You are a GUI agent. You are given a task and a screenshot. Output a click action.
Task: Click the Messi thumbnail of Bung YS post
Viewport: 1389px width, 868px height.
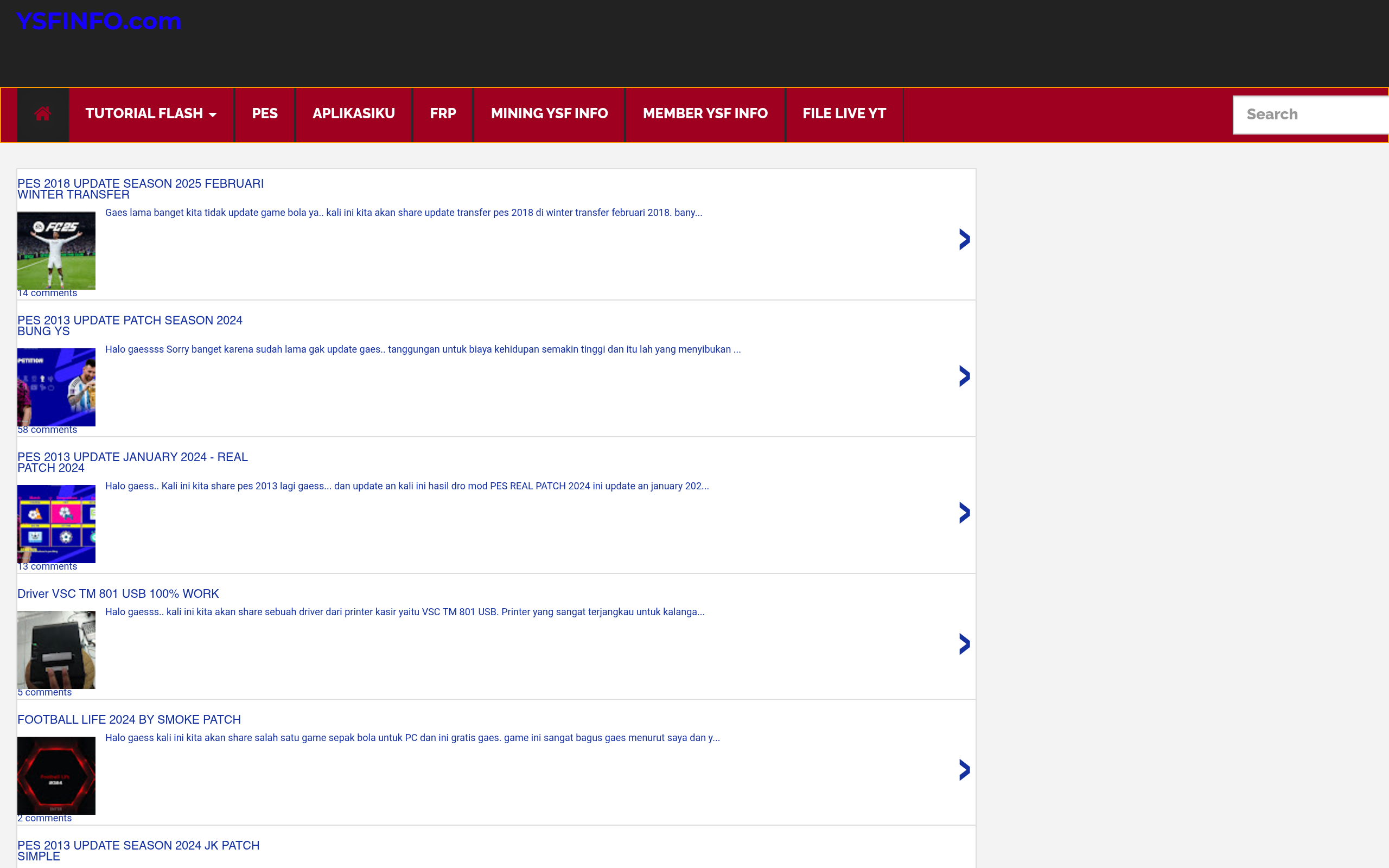point(56,387)
